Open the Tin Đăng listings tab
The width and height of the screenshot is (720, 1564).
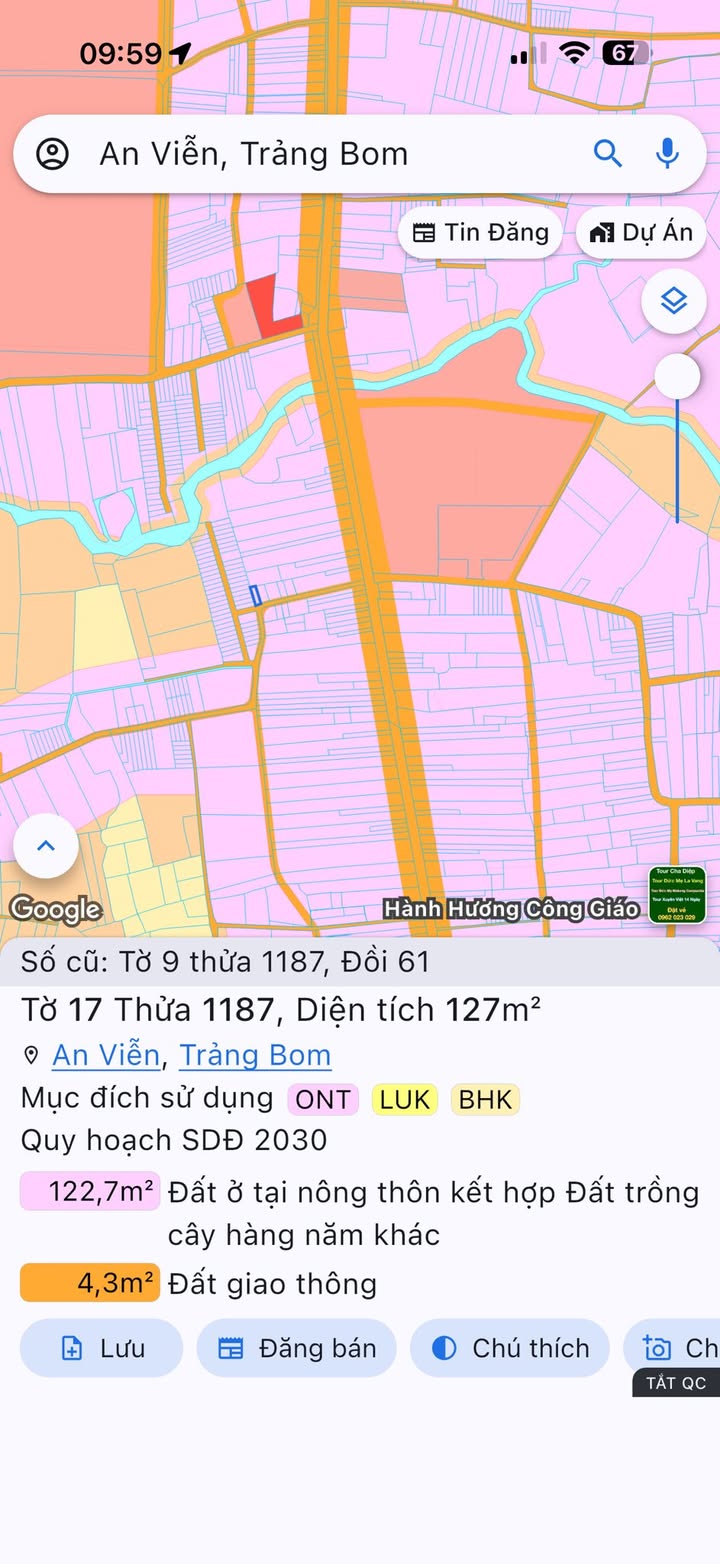[x=481, y=233]
